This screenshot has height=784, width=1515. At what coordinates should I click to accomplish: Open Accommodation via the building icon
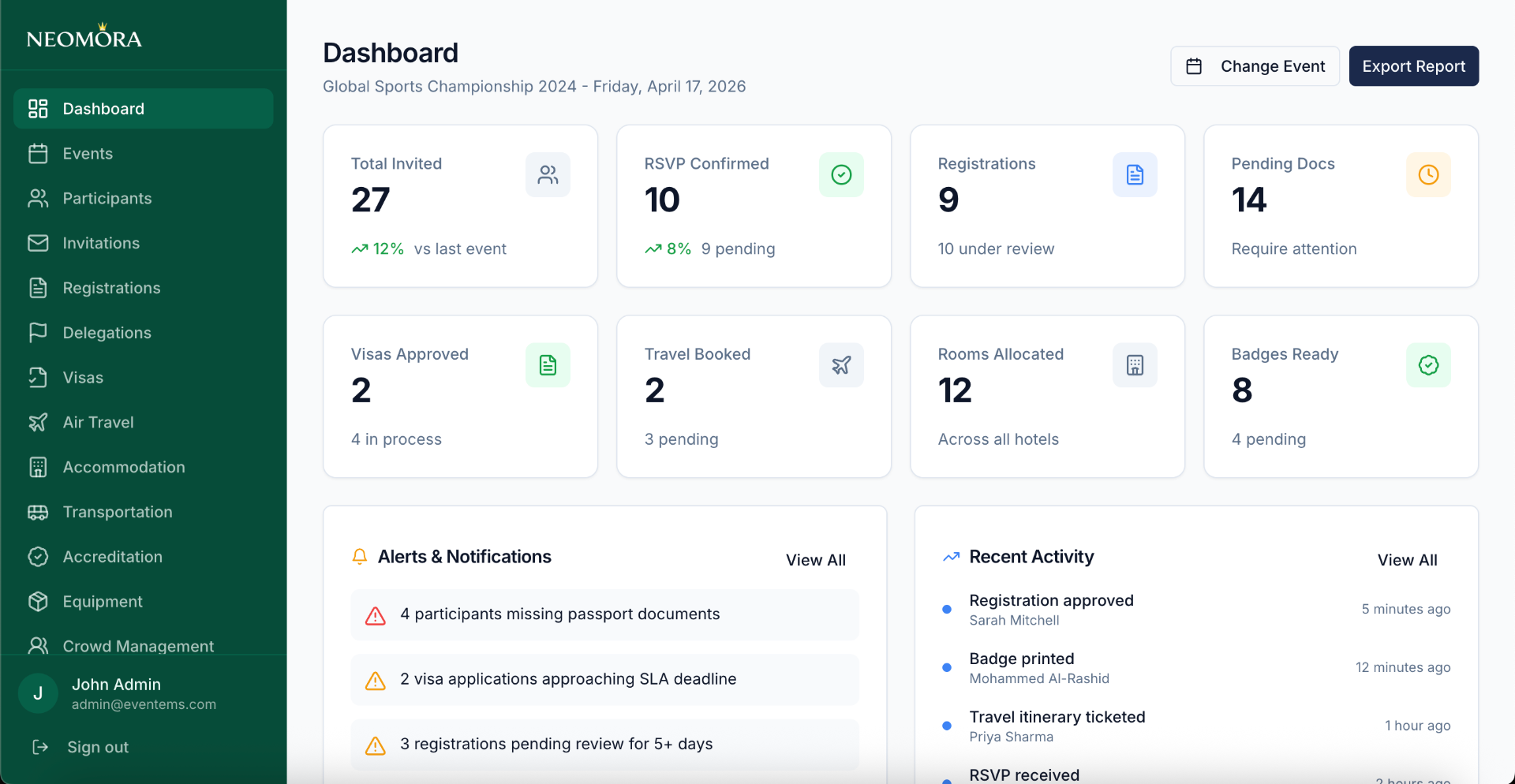click(38, 467)
